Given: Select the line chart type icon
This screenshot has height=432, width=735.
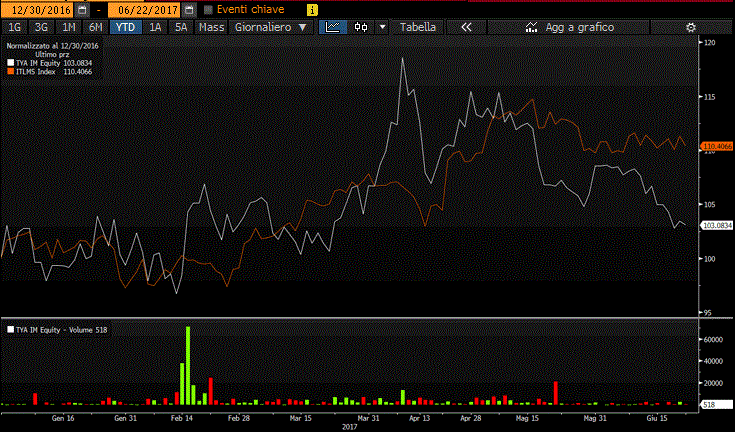Looking at the screenshot, I should (x=333, y=27).
